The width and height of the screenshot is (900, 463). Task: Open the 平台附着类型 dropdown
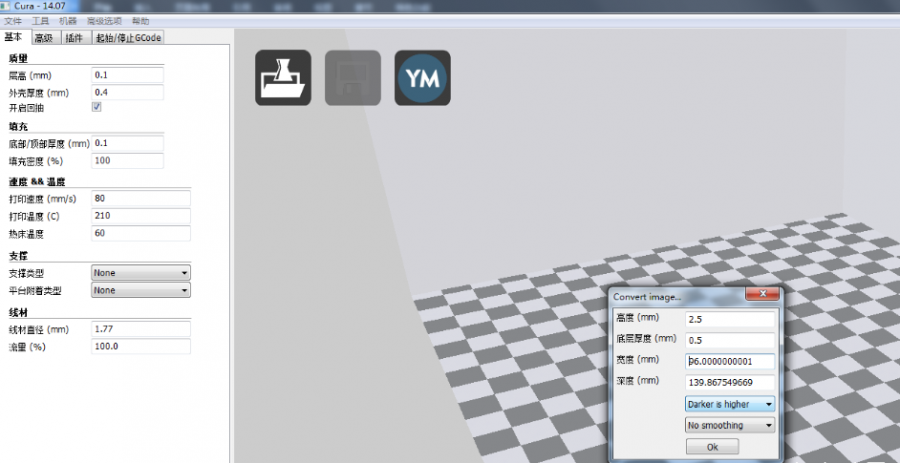tap(141, 290)
